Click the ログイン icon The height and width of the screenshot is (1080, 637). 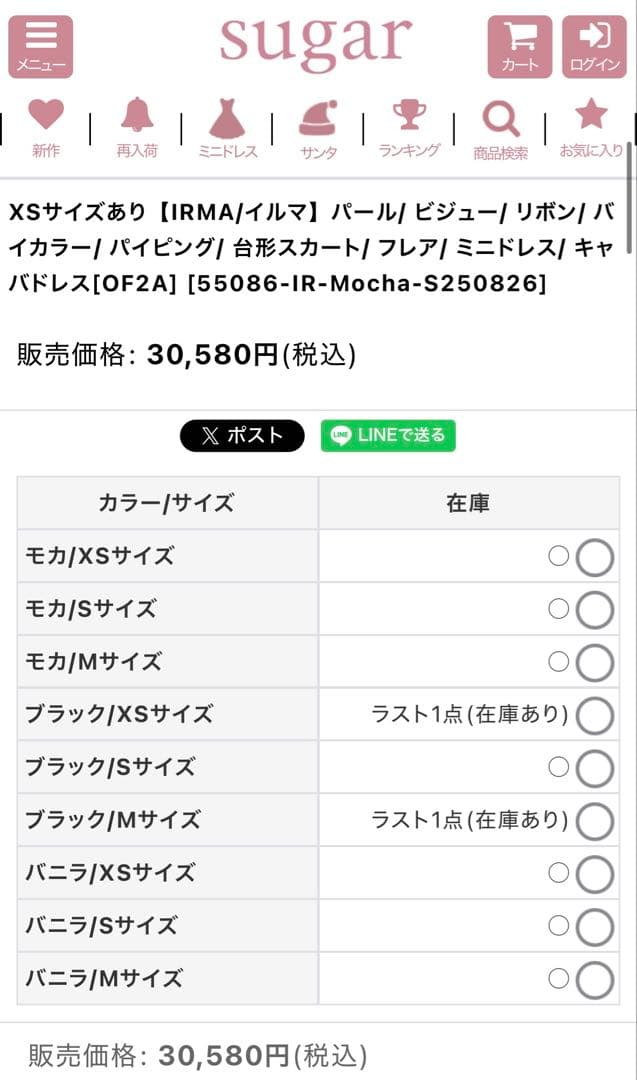pos(595,45)
